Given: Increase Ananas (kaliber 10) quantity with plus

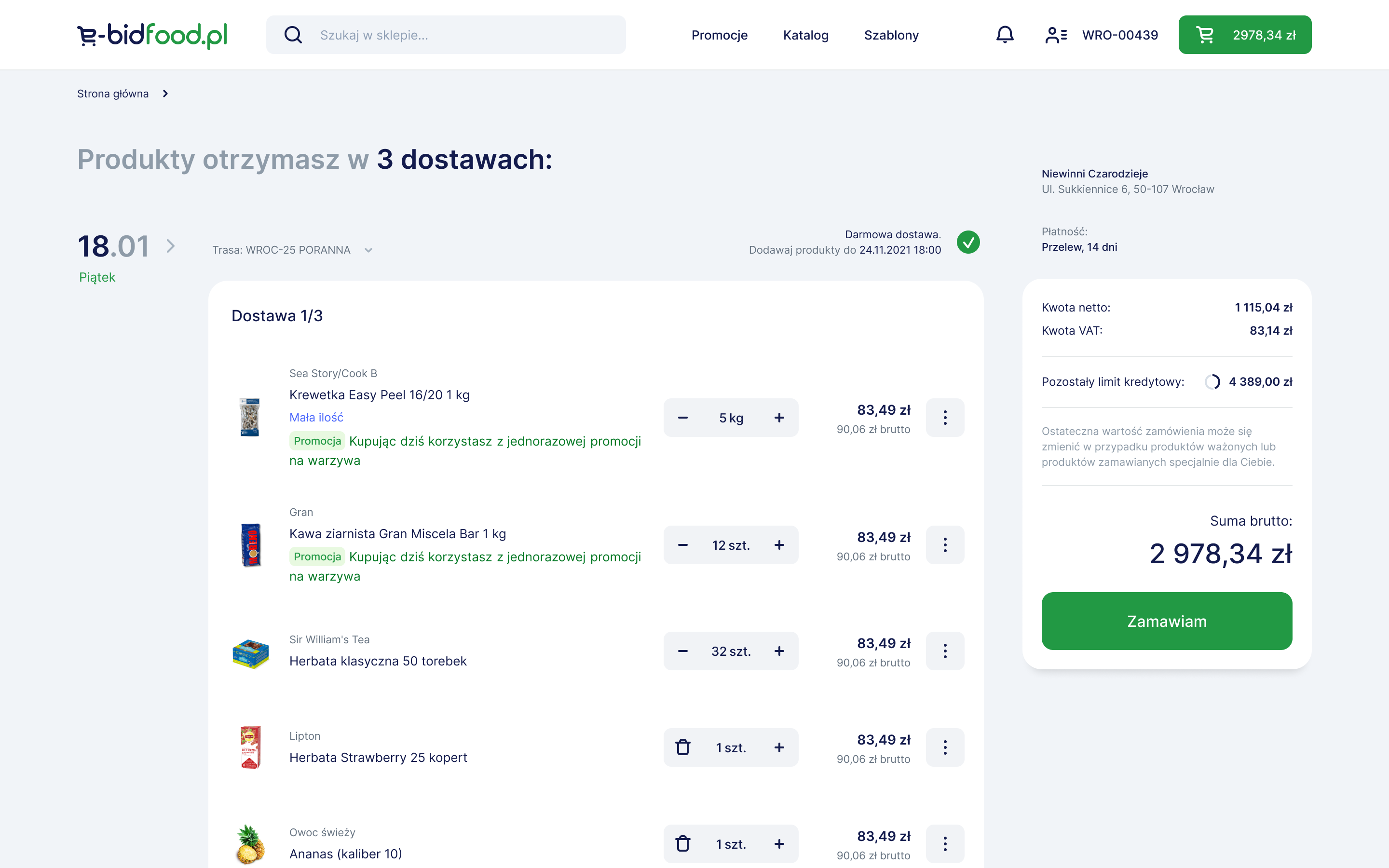Looking at the screenshot, I should pyautogui.click(x=779, y=844).
